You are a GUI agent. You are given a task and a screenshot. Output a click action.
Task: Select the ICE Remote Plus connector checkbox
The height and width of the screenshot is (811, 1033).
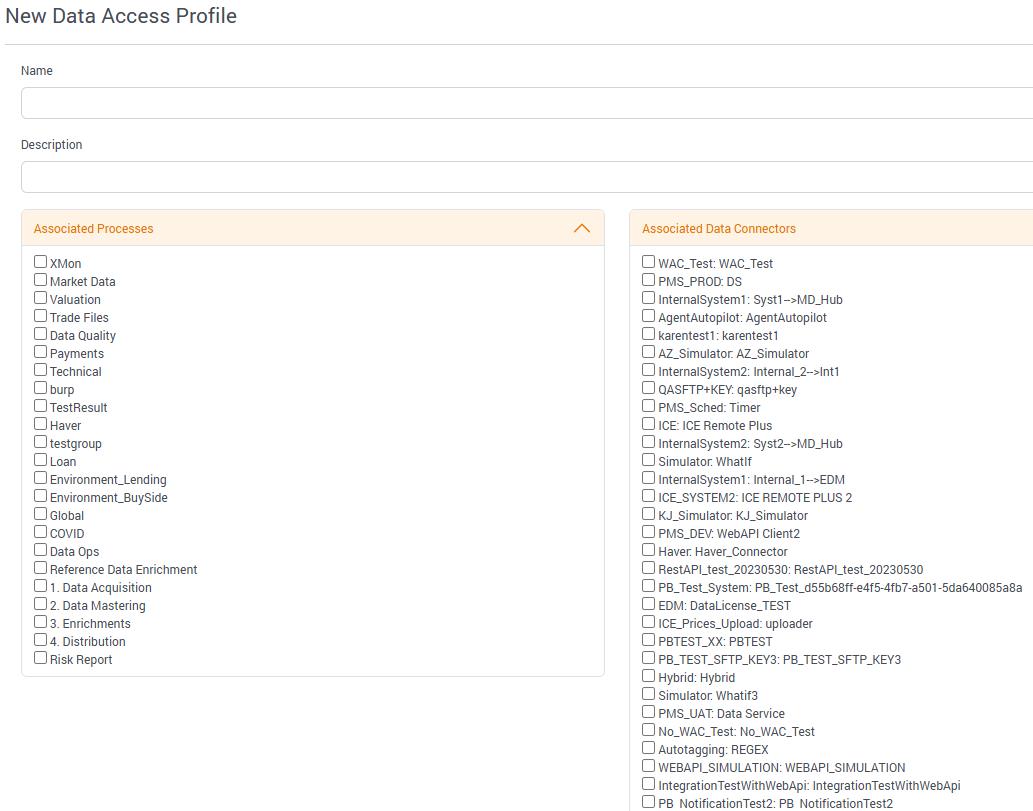pyautogui.click(x=649, y=424)
